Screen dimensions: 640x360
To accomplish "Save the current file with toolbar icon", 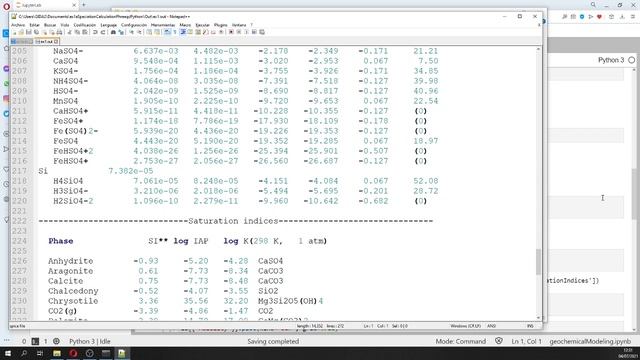I will [29, 32].
